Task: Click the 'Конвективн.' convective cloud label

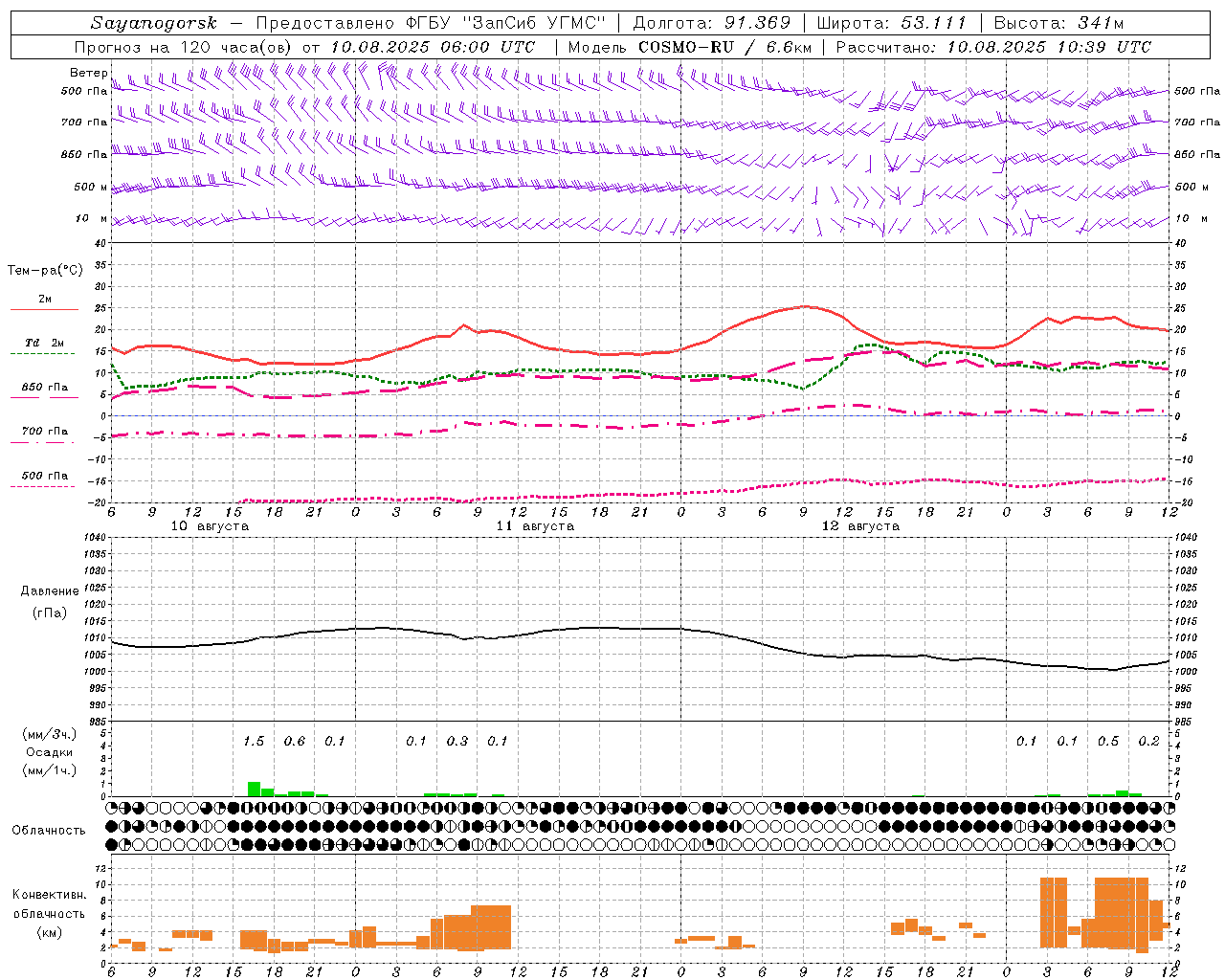Action: click(49, 895)
